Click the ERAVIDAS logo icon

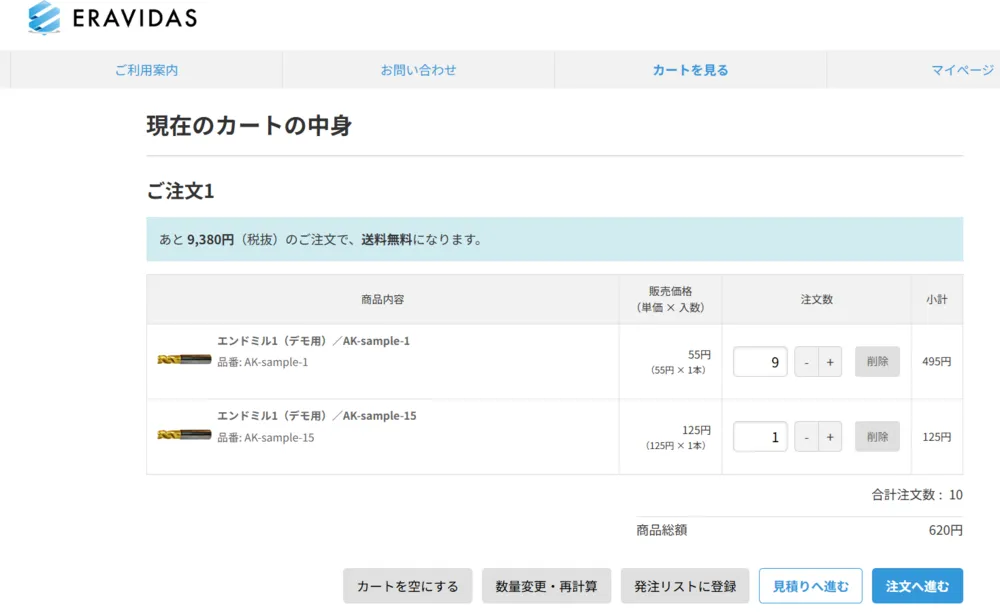pos(45,17)
